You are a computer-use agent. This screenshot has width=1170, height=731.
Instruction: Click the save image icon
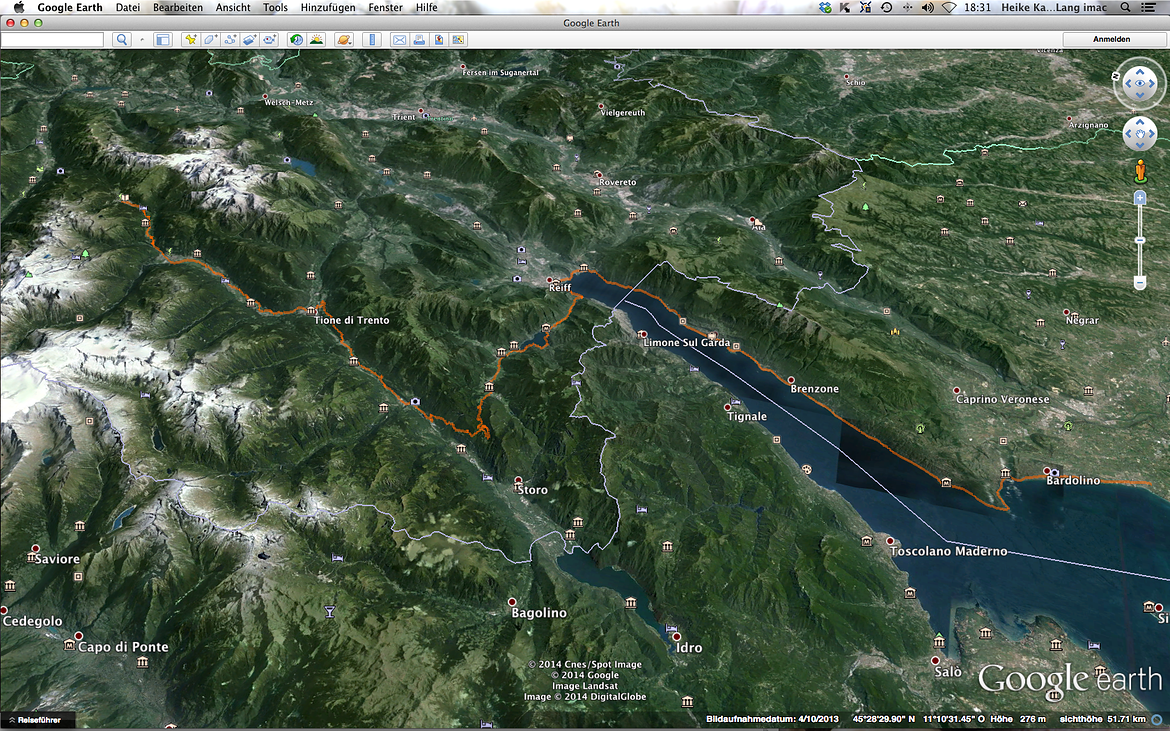click(439, 40)
